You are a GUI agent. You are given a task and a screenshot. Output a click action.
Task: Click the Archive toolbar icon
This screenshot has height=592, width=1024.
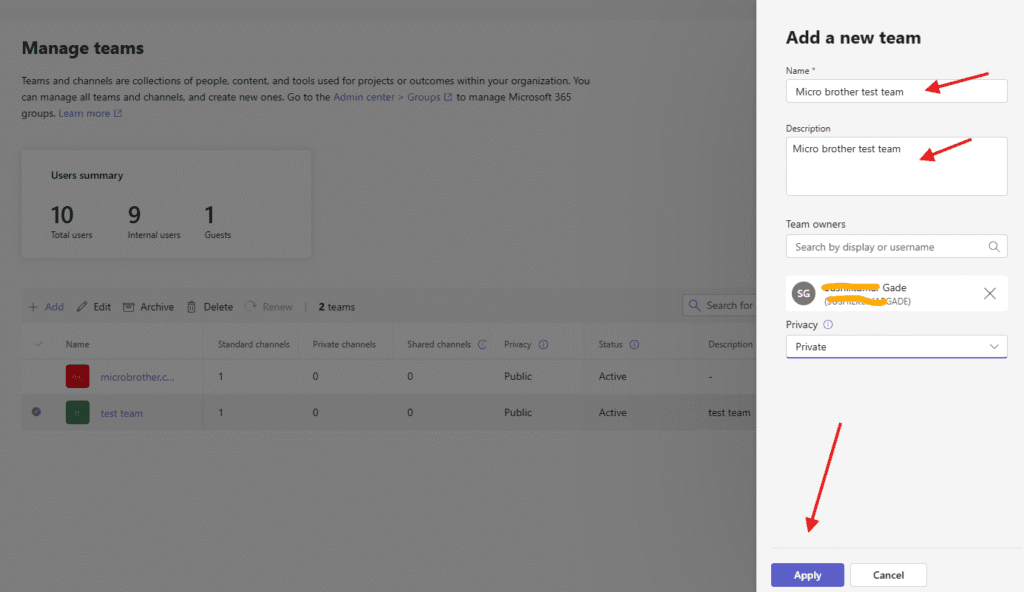coord(129,307)
